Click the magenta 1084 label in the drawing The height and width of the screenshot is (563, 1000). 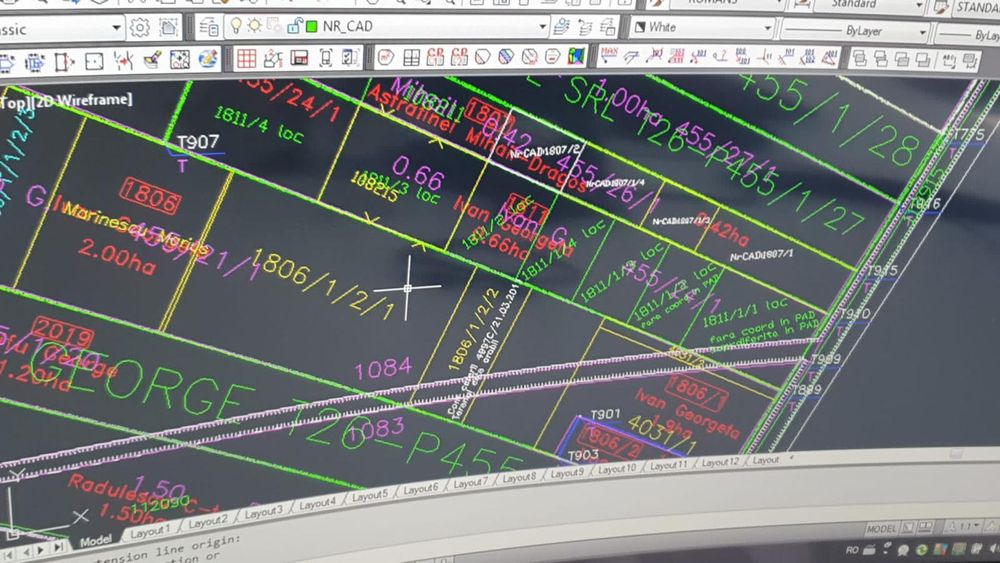pos(383,369)
